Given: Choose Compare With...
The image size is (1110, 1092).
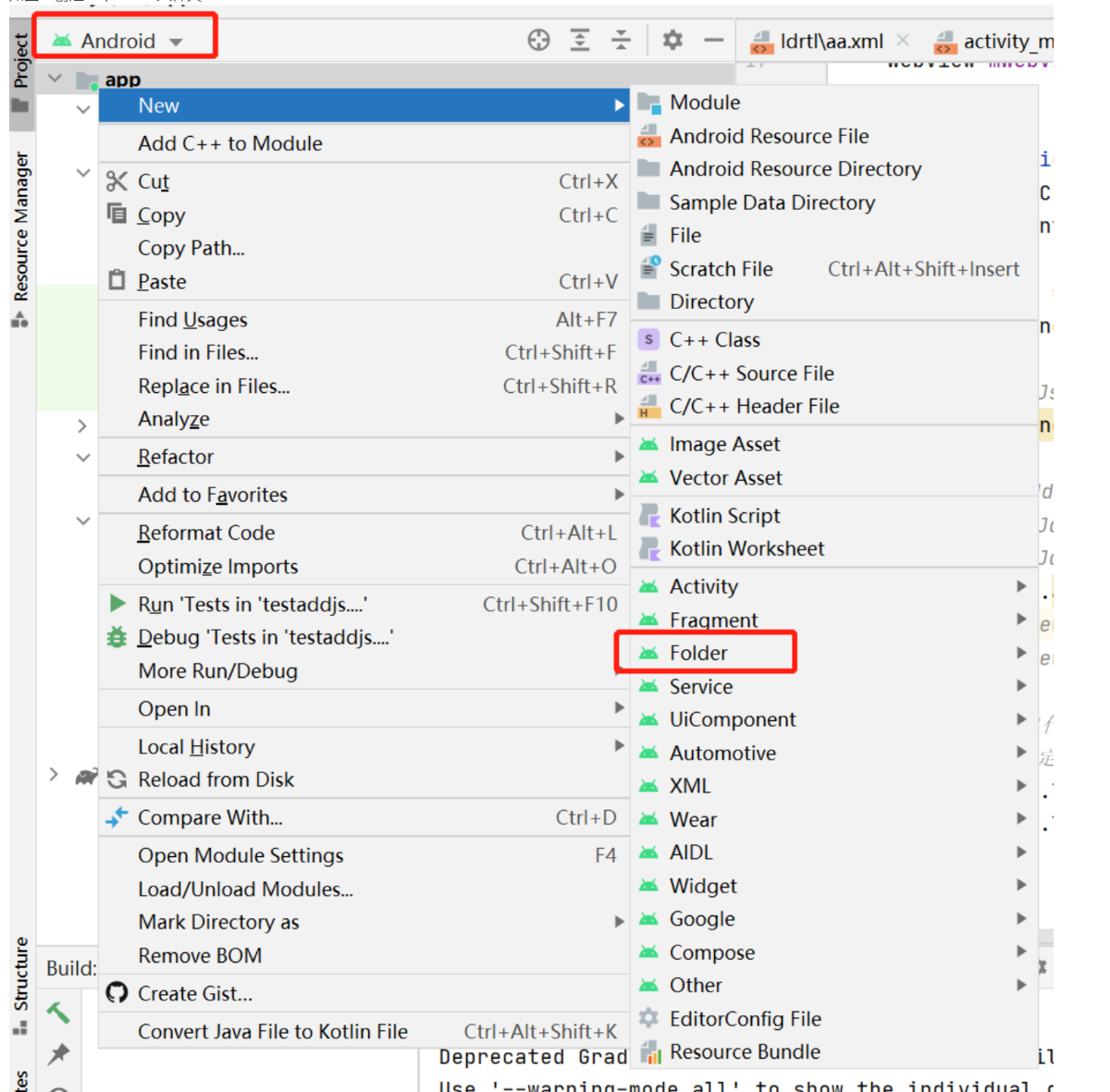Looking at the screenshot, I should pyautogui.click(x=364, y=817).
